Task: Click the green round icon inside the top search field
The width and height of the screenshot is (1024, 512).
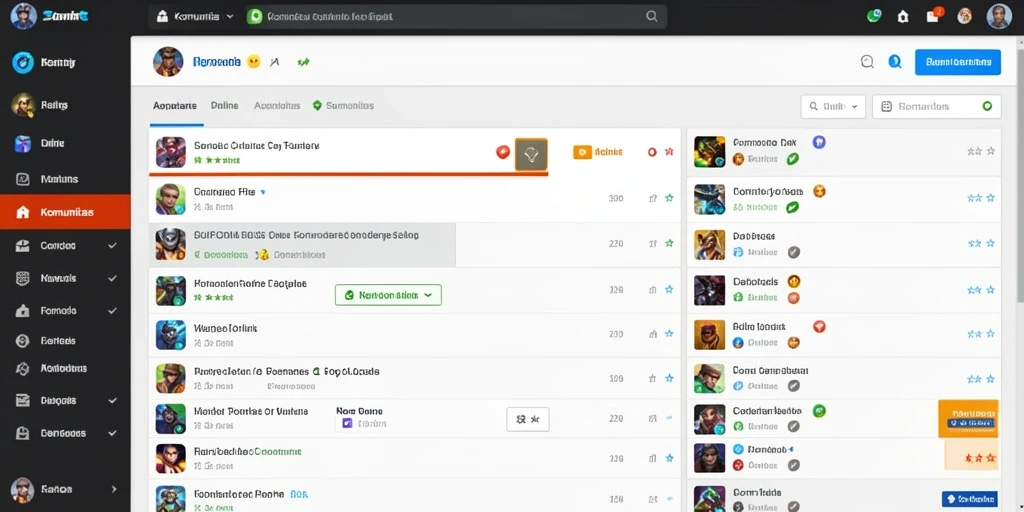Action: click(255, 16)
